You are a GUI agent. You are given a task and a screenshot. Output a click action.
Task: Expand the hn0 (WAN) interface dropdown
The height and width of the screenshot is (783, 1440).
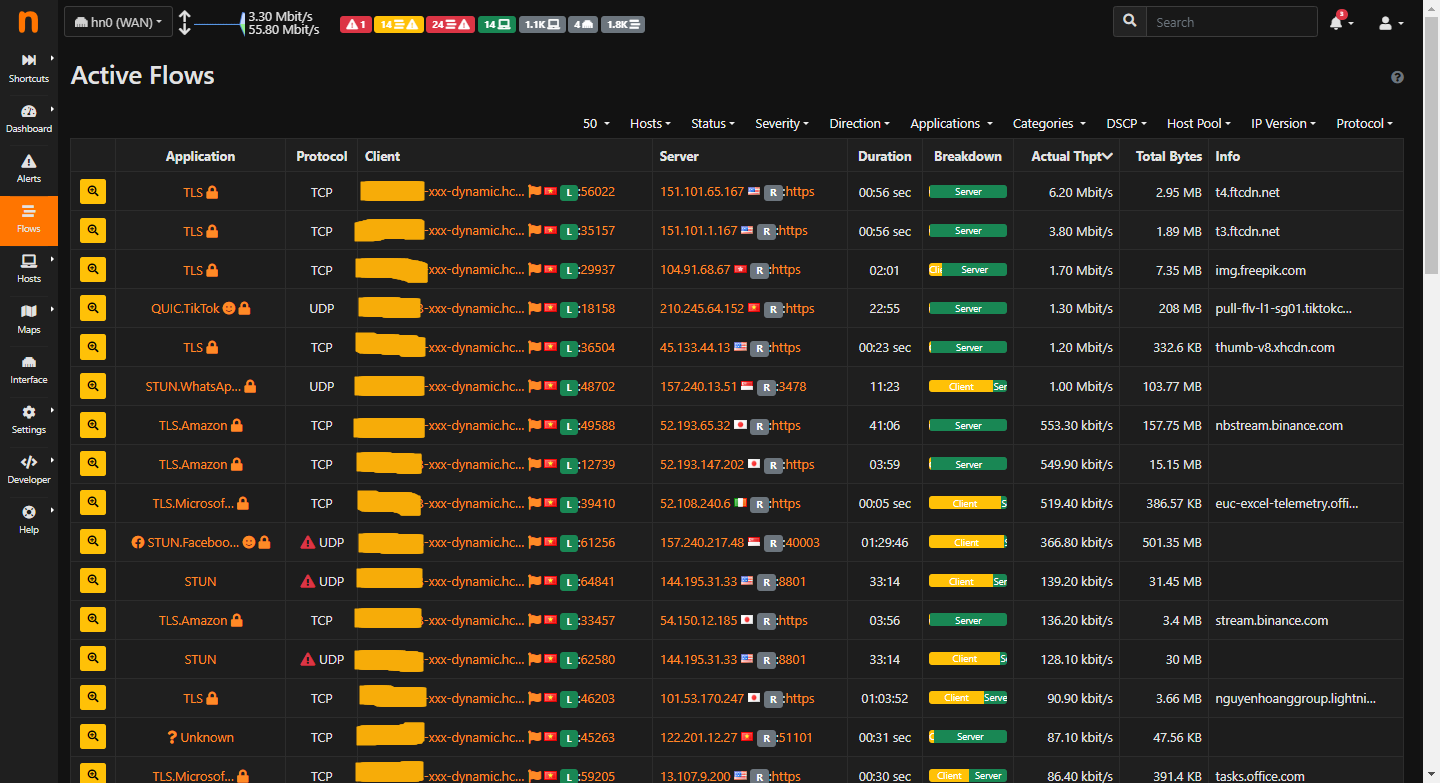point(118,22)
